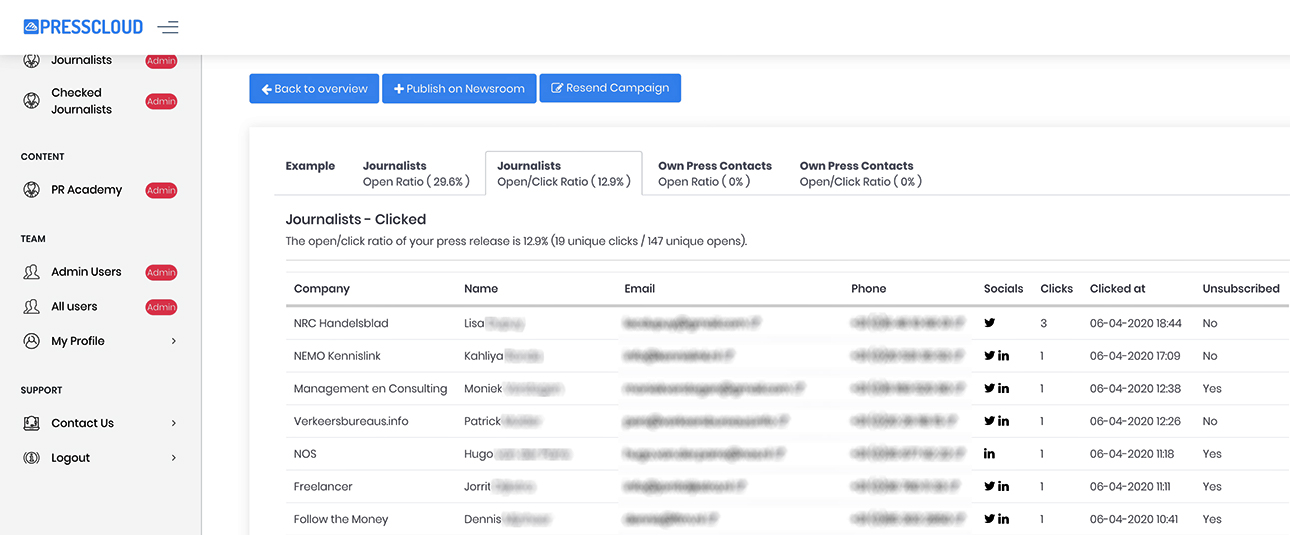1290x535 pixels.
Task: Click the Admin badge beside PR Academy
Action: point(161,190)
